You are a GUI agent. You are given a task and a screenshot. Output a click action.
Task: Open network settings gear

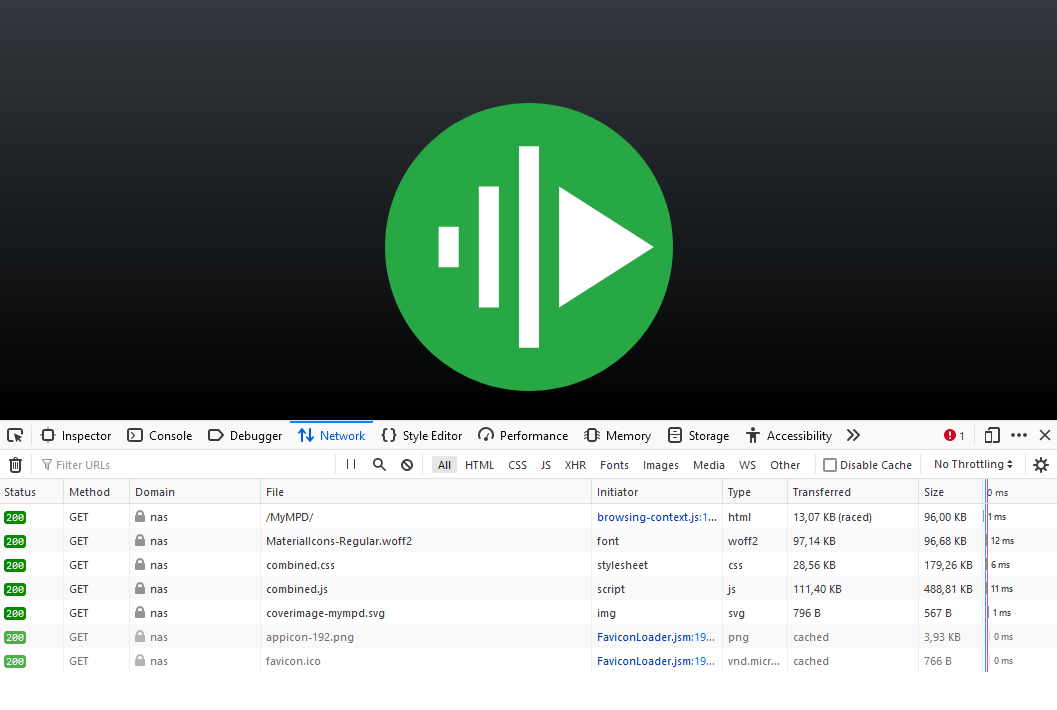point(1041,465)
